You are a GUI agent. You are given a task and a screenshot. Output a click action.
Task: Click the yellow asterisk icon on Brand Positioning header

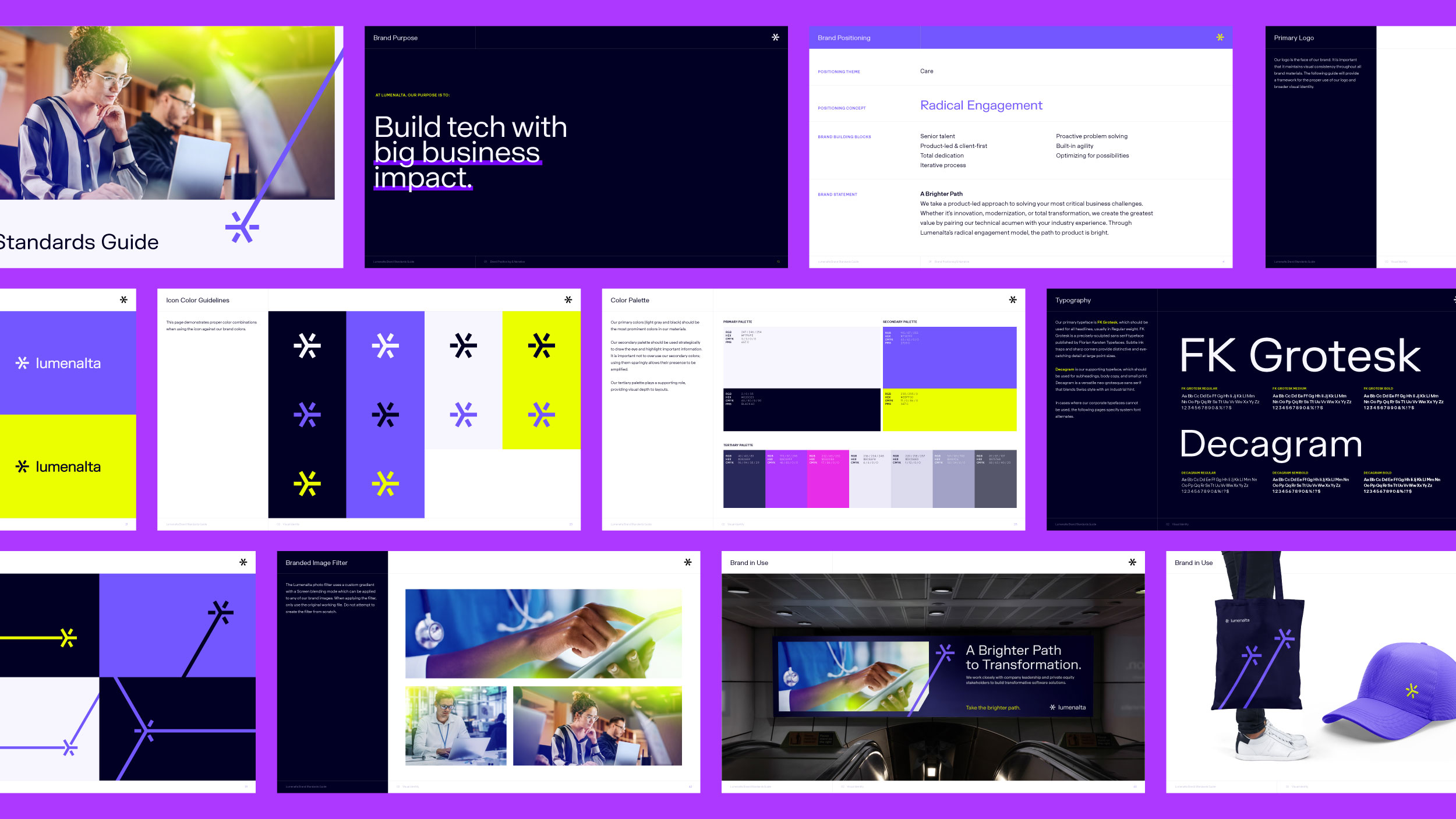pos(1220,37)
